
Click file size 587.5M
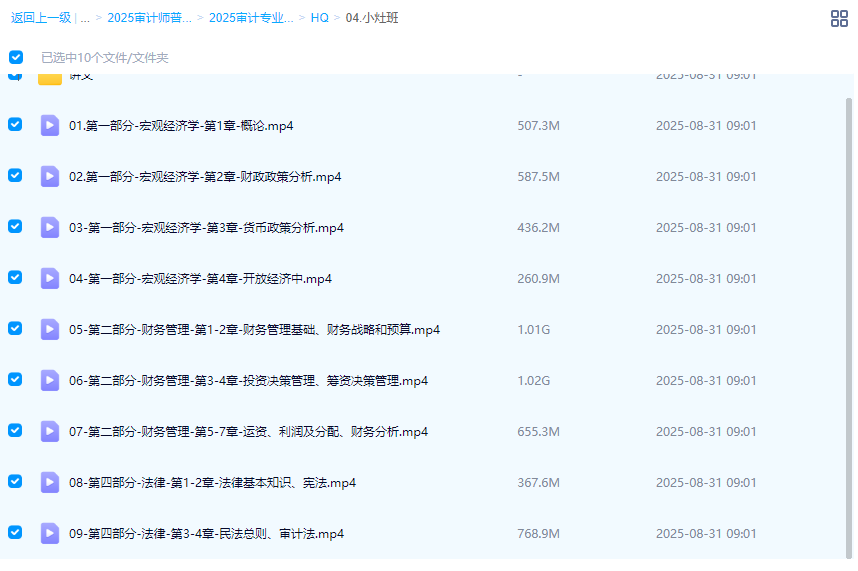pos(538,177)
